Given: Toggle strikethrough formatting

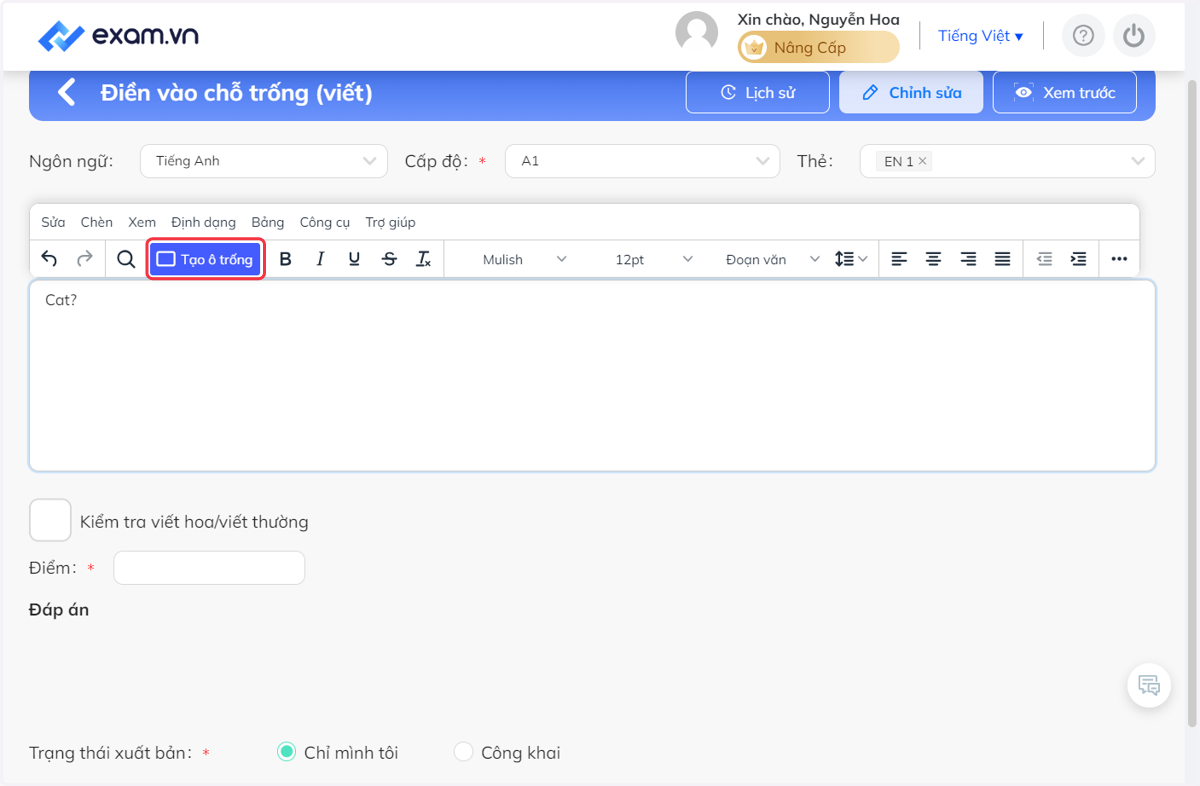Looking at the screenshot, I should (389, 259).
